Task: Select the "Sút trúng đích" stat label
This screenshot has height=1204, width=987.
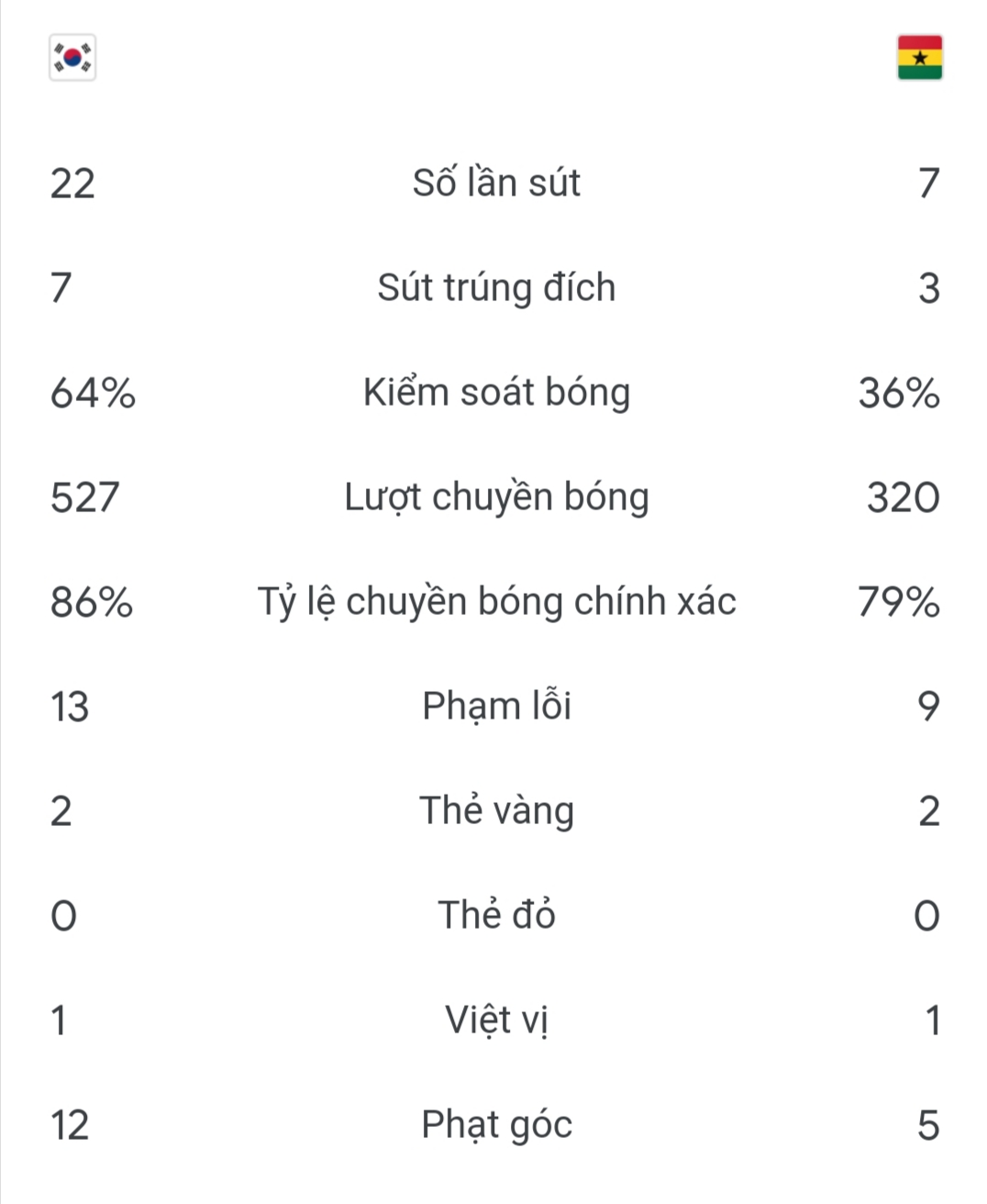Action: 496,287
